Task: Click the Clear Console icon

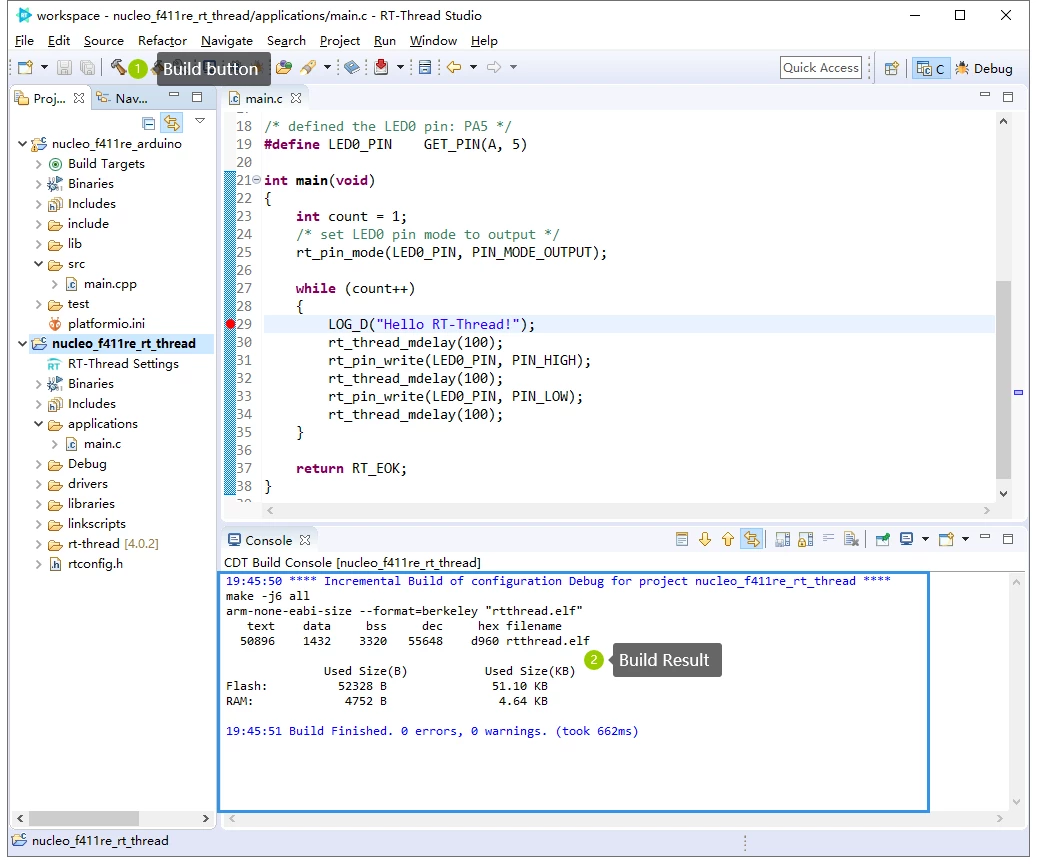Action: 851,540
